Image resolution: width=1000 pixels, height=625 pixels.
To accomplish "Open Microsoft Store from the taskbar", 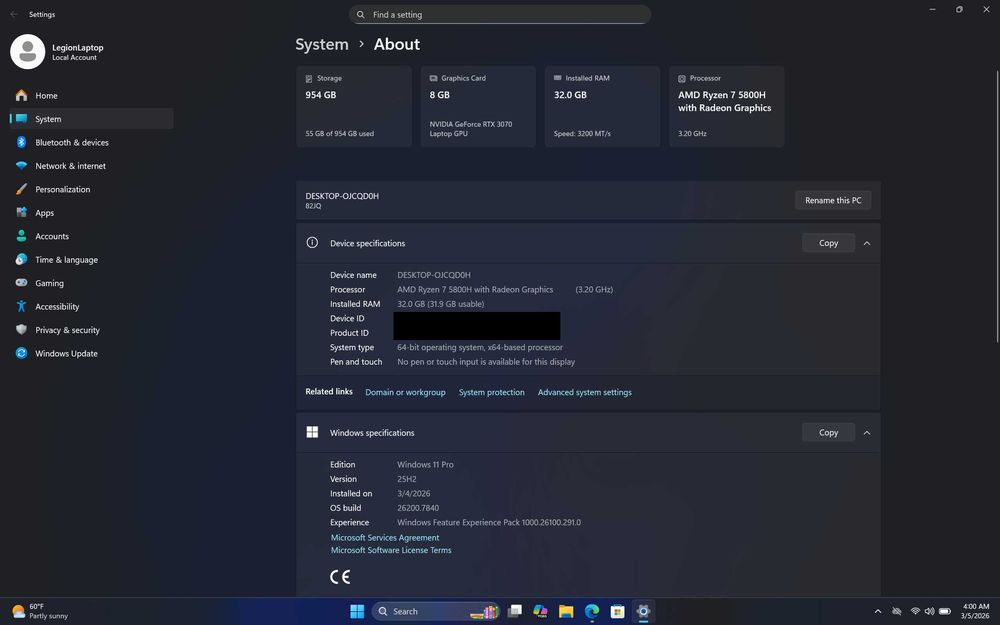I will pos(617,611).
